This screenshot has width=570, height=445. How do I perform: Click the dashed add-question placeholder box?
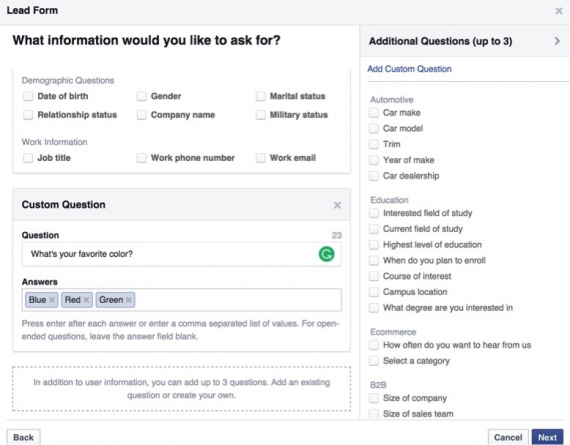tap(181, 389)
